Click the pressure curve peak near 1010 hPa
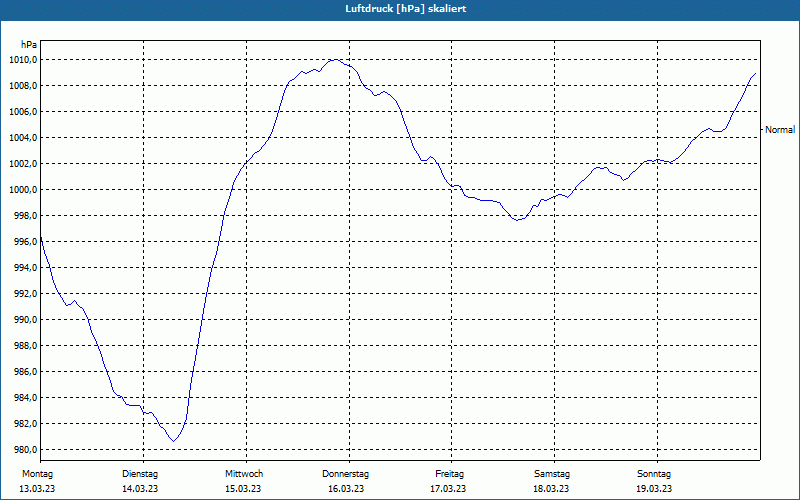Image resolution: width=800 pixels, height=500 pixels. [x=334, y=60]
